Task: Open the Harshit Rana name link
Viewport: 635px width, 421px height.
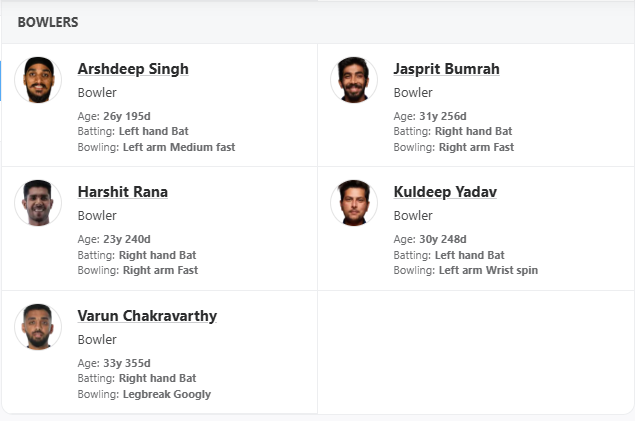Action: click(x=122, y=192)
